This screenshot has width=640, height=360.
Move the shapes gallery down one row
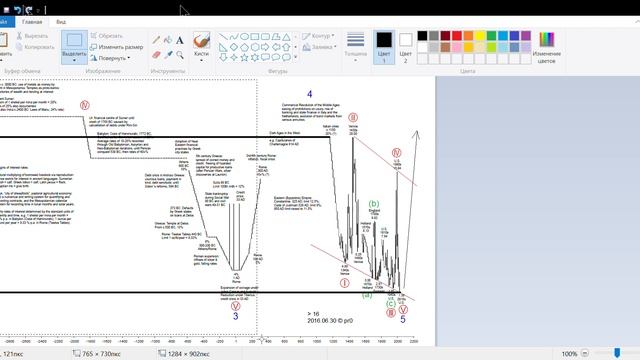click(296, 47)
